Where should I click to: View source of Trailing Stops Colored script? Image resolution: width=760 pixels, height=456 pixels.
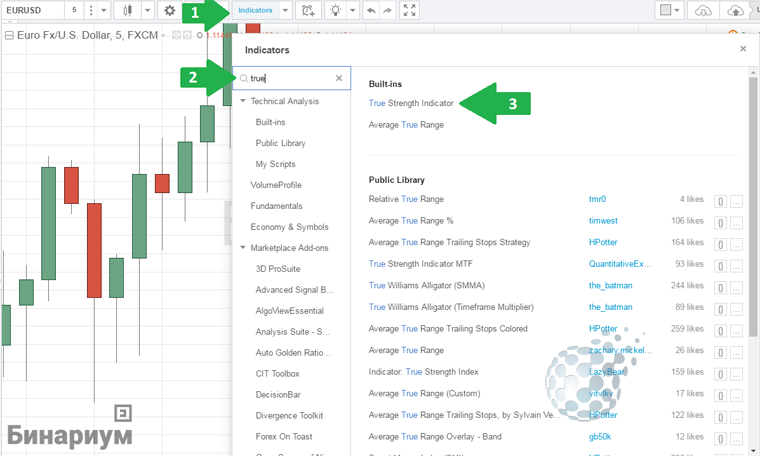click(x=720, y=331)
